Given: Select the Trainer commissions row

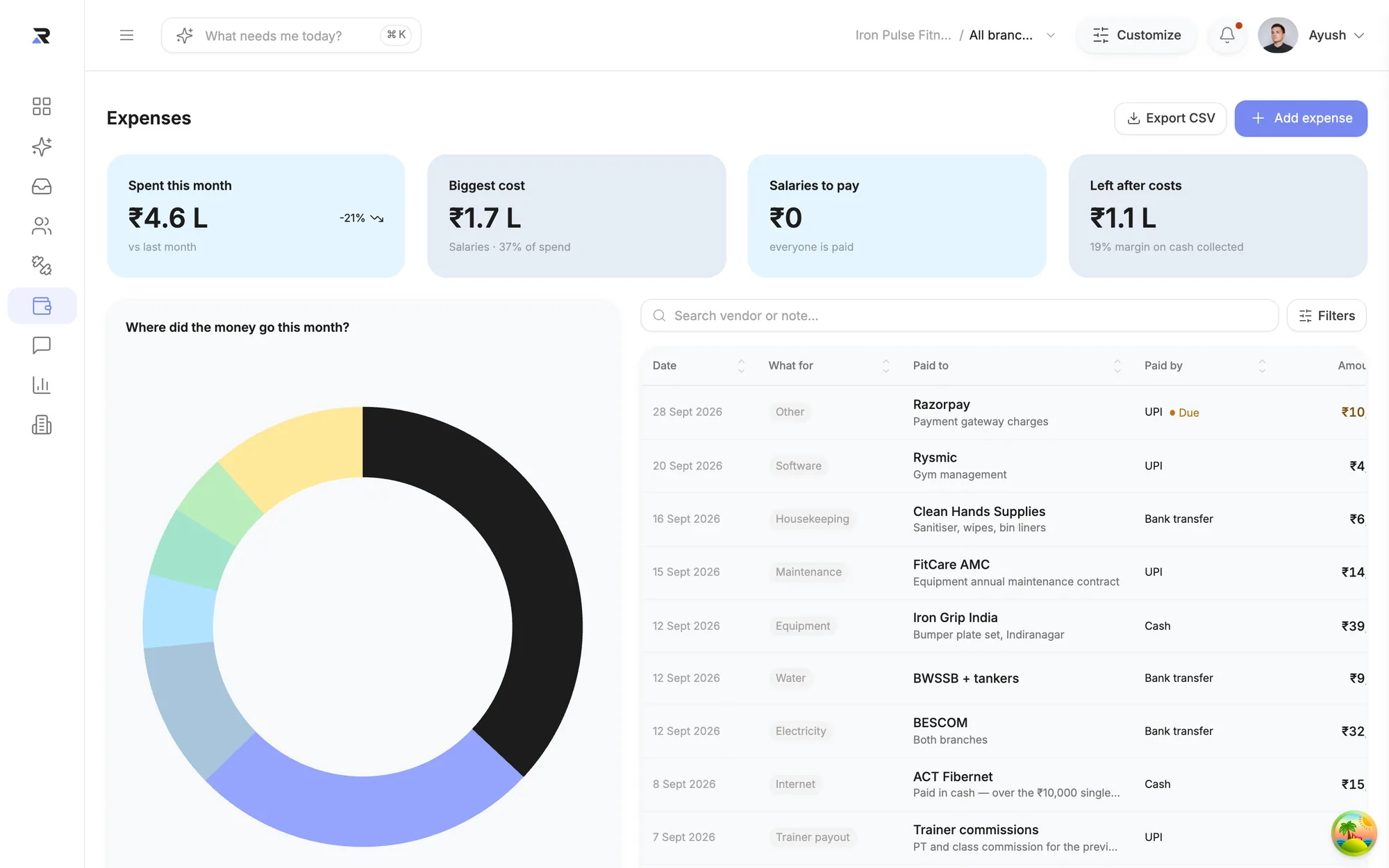Looking at the screenshot, I should pyautogui.click(x=1004, y=837).
